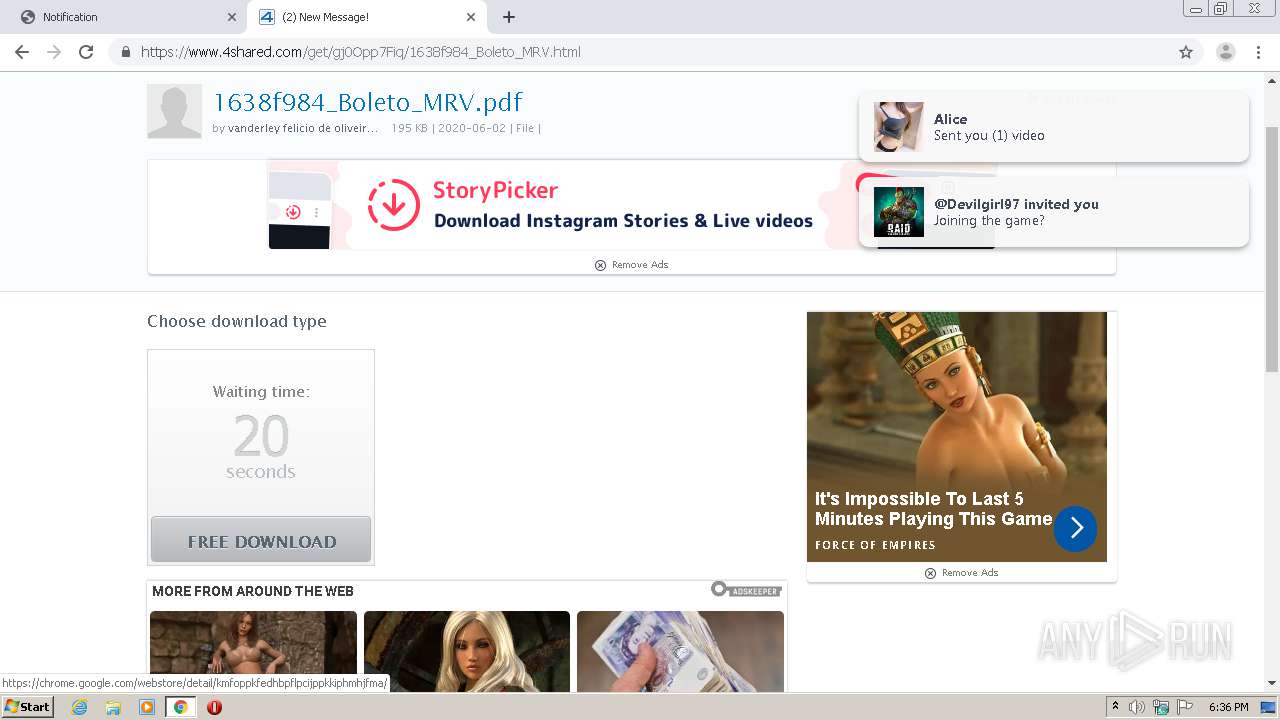Open Chrome profile avatar menu
1280x720 pixels.
[x=1225, y=52]
